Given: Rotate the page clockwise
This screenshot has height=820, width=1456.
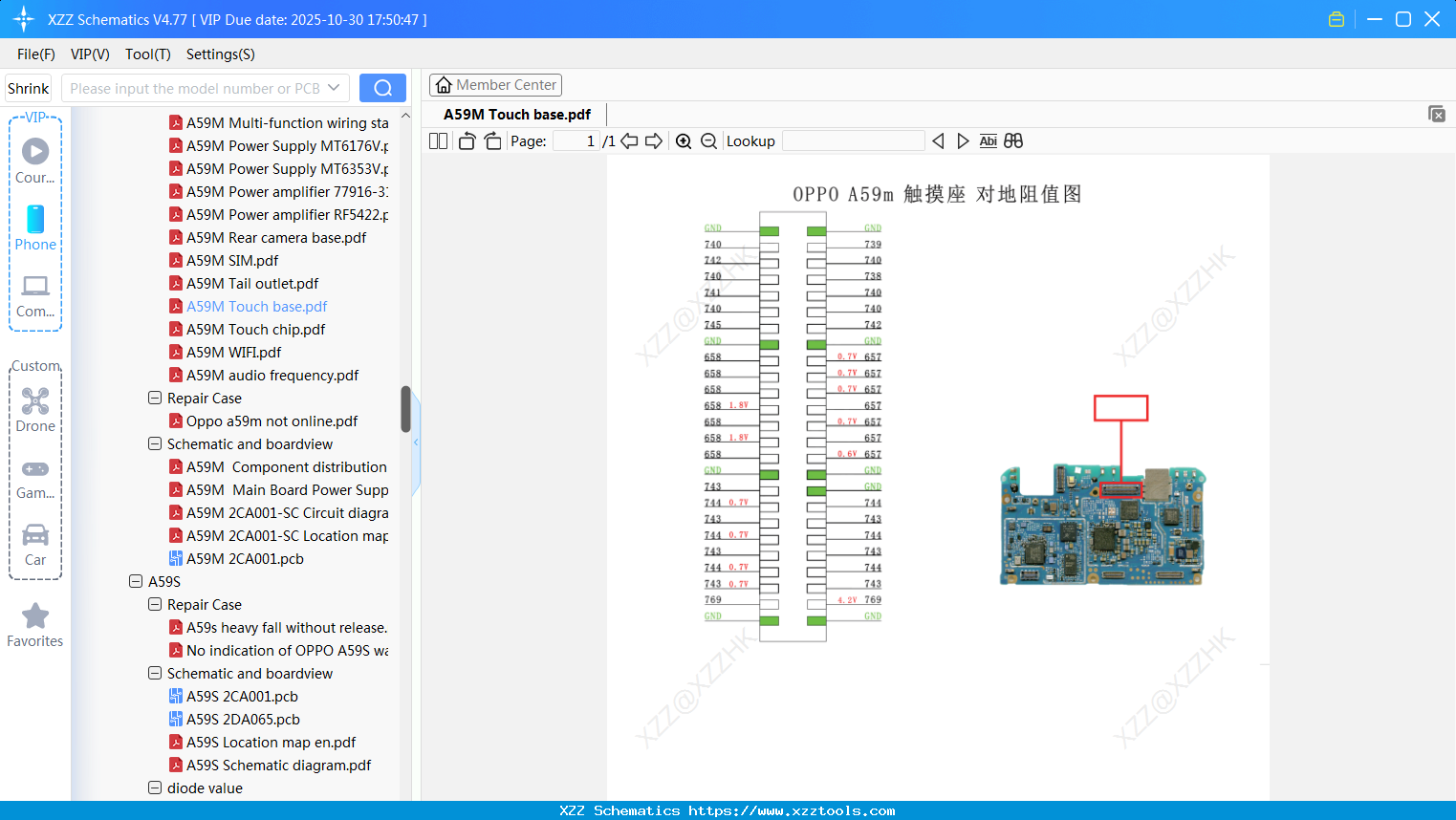Looking at the screenshot, I should 492,141.
